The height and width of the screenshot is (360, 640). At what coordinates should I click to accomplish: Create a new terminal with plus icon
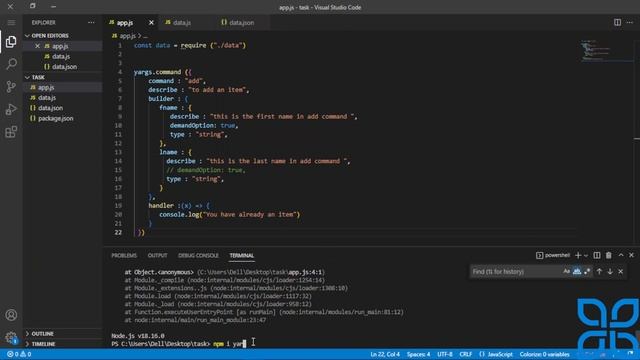point(578,255)
